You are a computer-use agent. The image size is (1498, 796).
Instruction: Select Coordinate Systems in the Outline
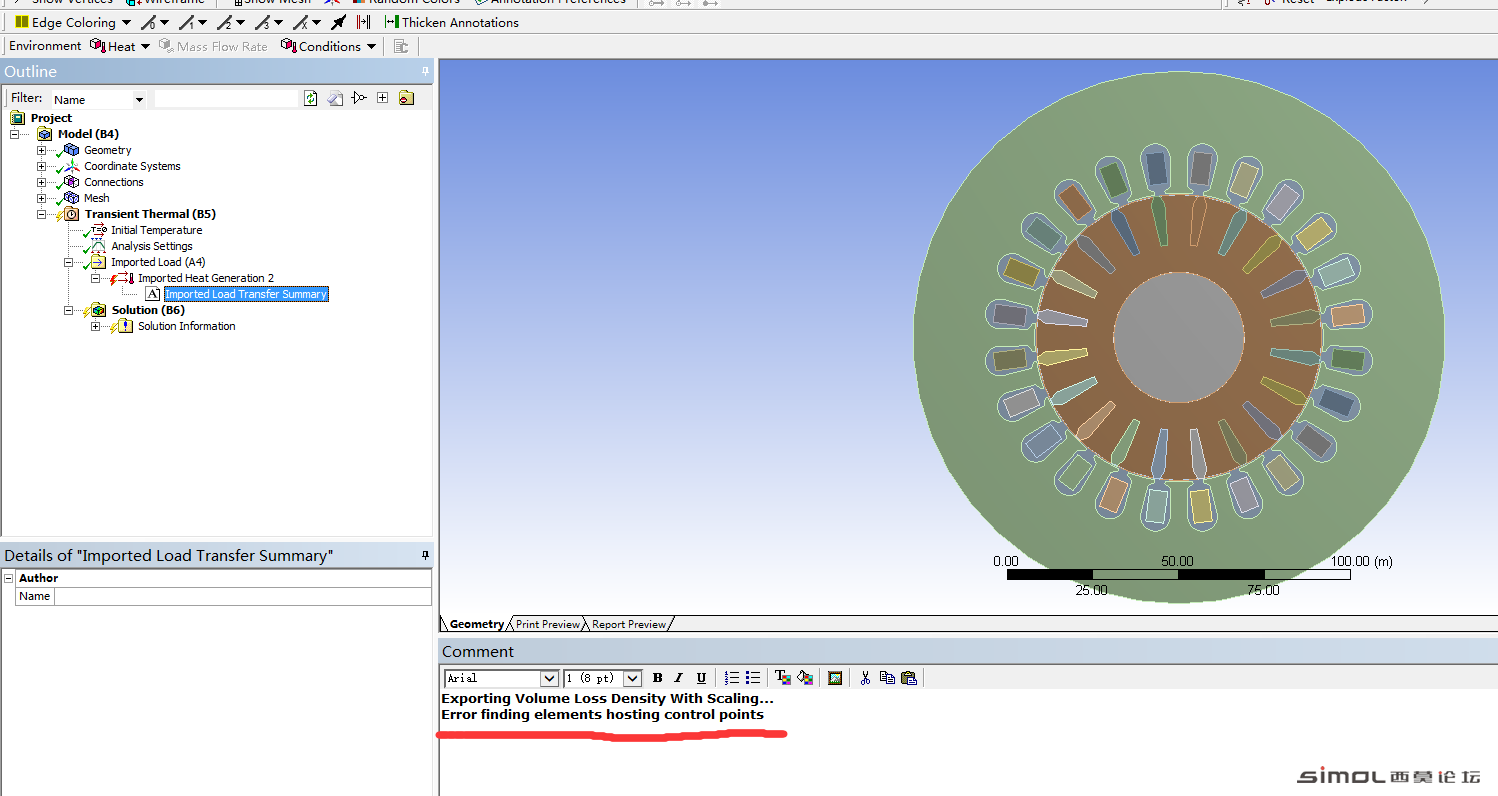pyautogui.click(x=132, y=166)
